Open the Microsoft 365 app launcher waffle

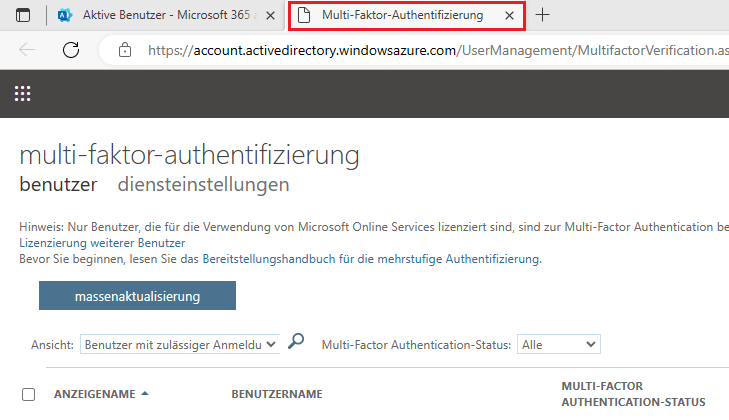click(x=22, y=94)
